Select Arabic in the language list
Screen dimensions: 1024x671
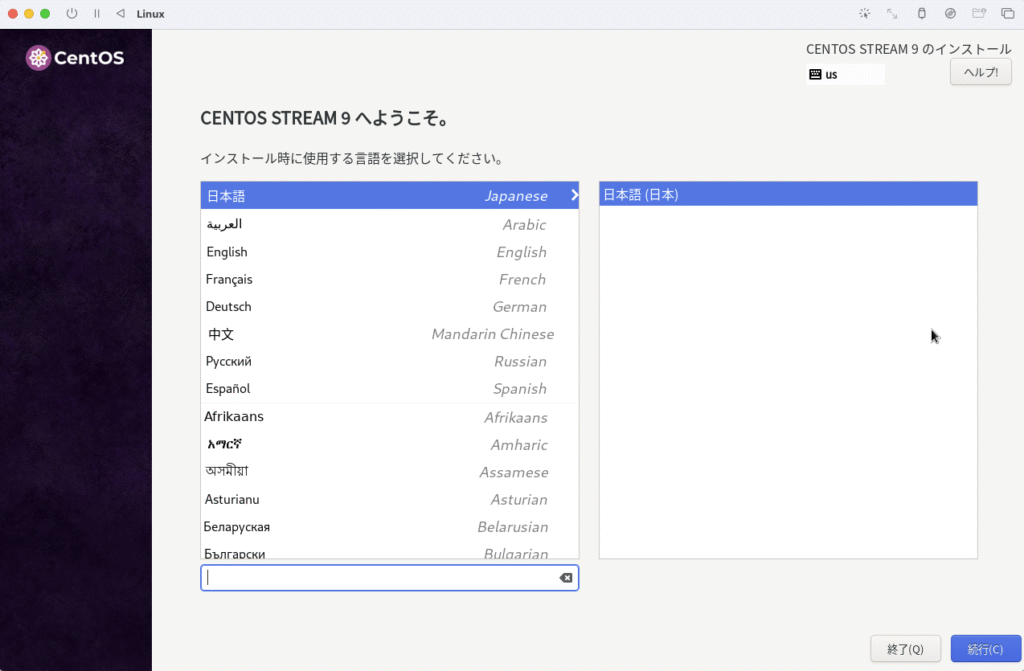pyautogui.click(x=389, y=224)
